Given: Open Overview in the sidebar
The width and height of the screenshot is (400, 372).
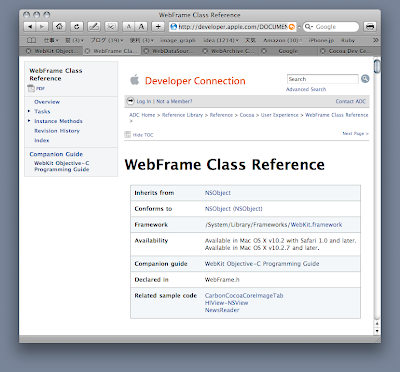Looking at the screenshot, I should point(47,102).
